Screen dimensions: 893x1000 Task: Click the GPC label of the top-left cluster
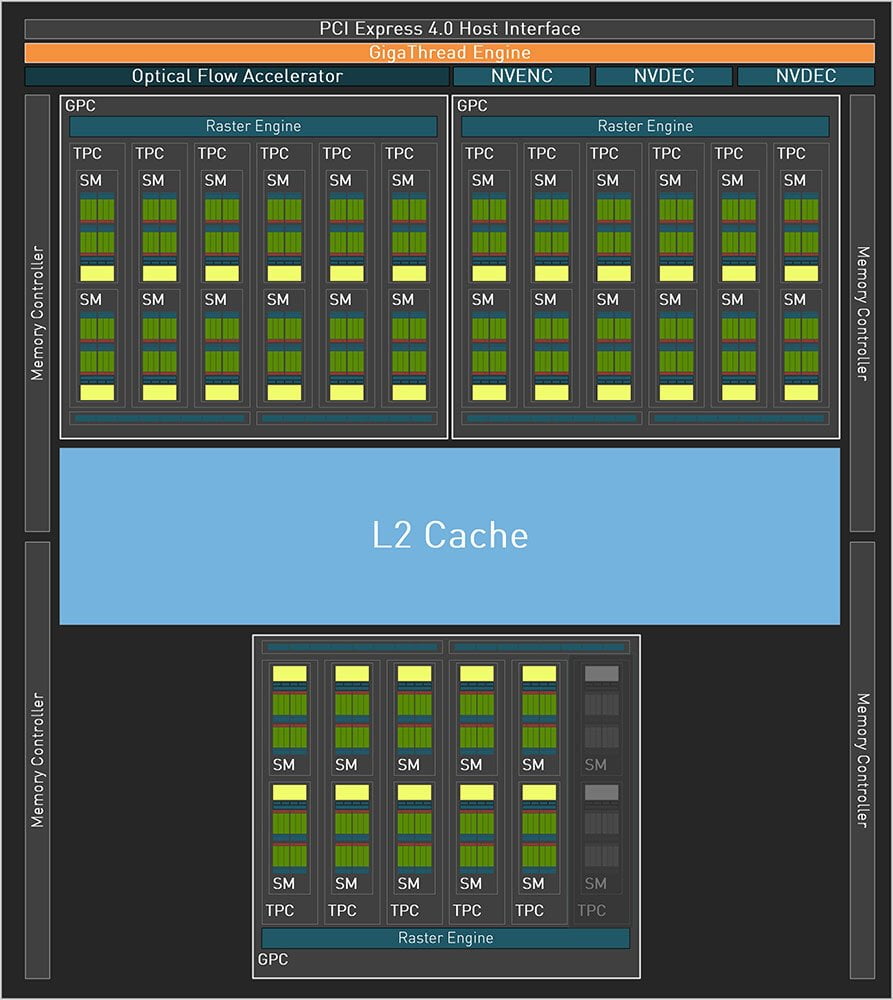pyautogui.click(x=80, y=106)
